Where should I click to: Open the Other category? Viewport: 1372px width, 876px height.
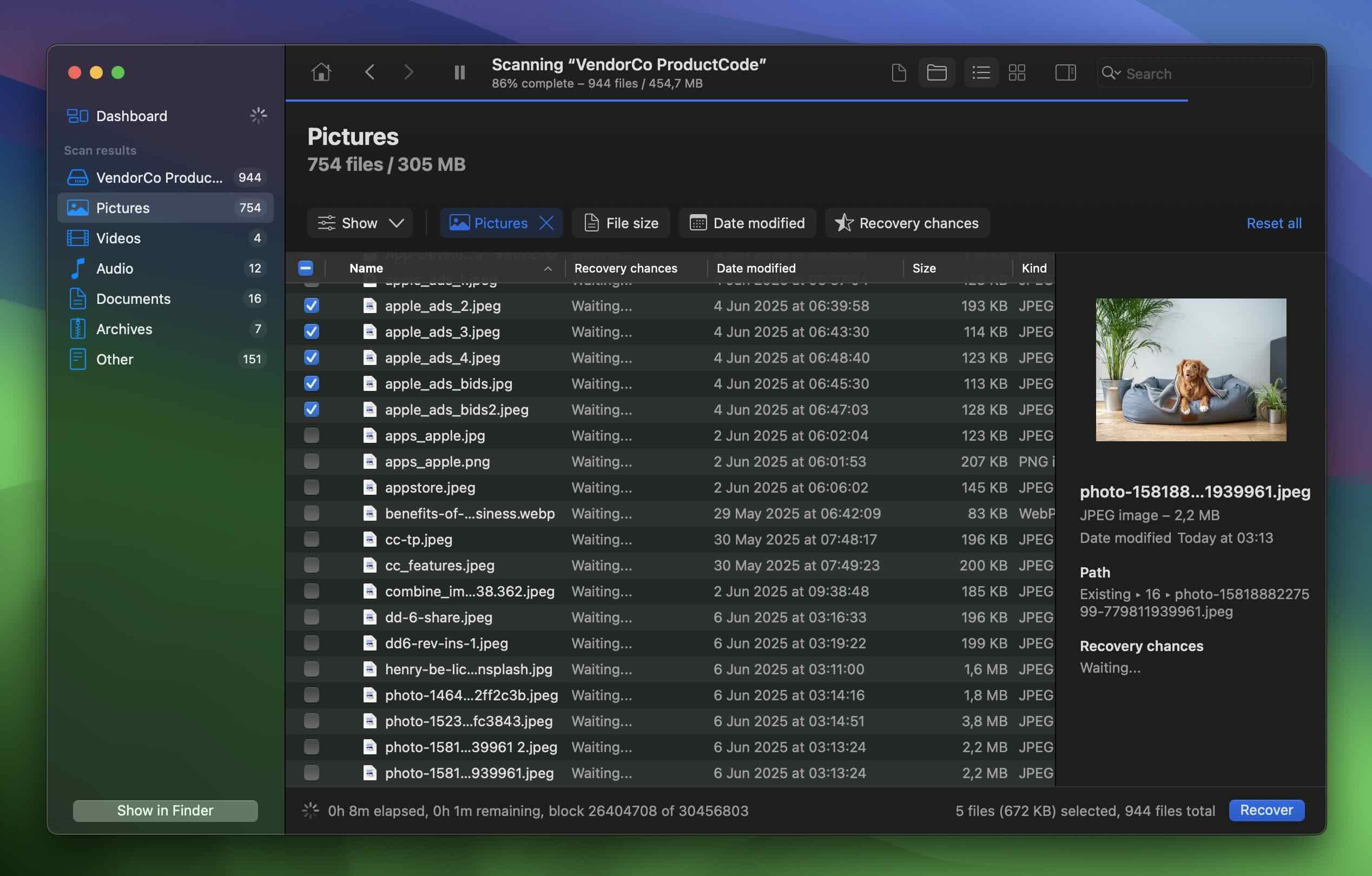pos(165,360)
